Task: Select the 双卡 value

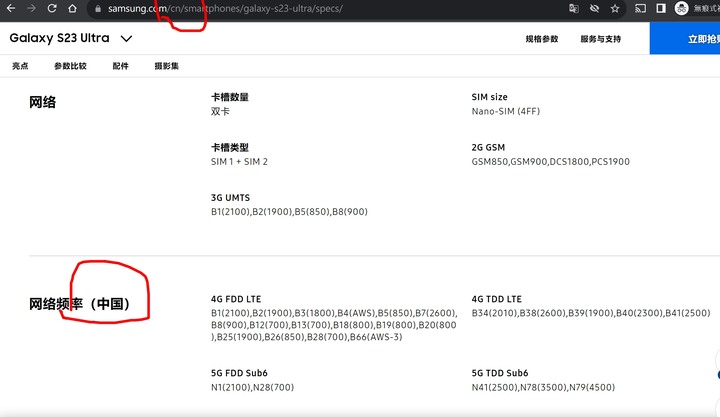Action: tap(220, 111)
